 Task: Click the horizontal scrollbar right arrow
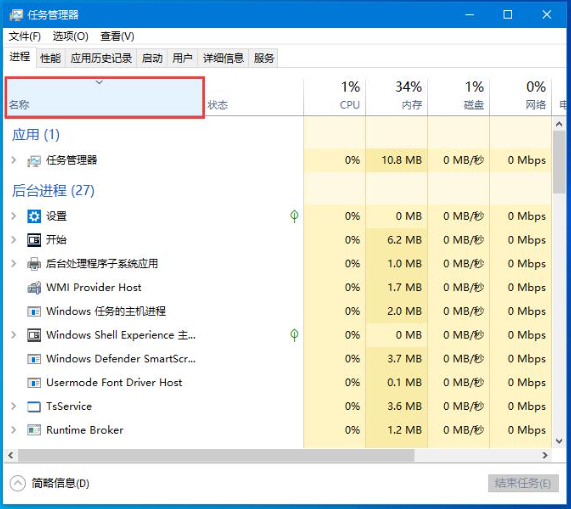(x=545, y=455)
